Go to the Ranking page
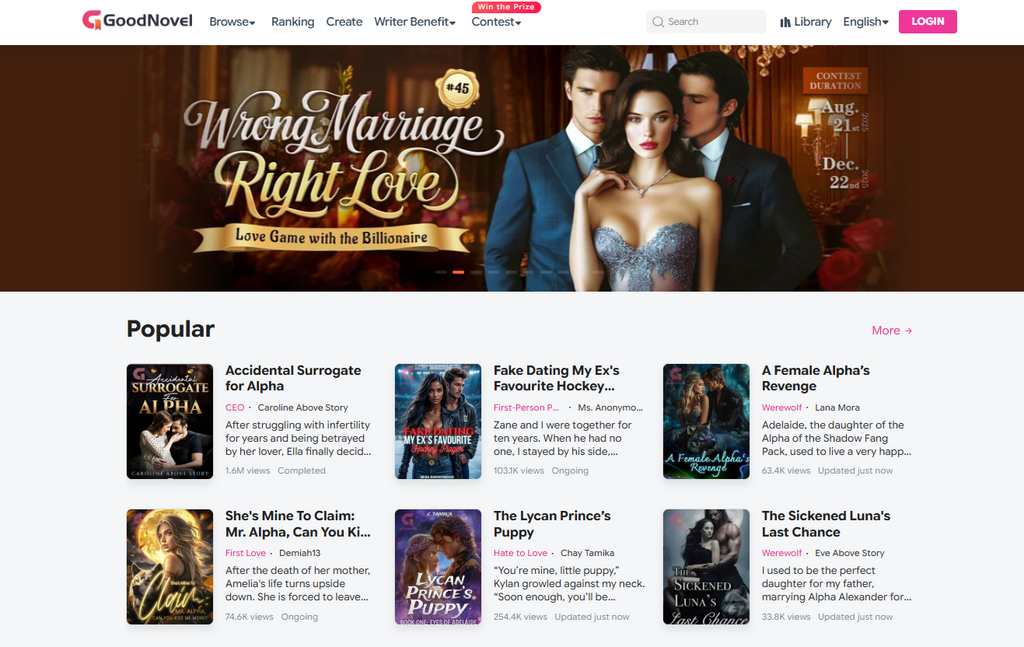Screen dimensions: 1024x647 293,22
